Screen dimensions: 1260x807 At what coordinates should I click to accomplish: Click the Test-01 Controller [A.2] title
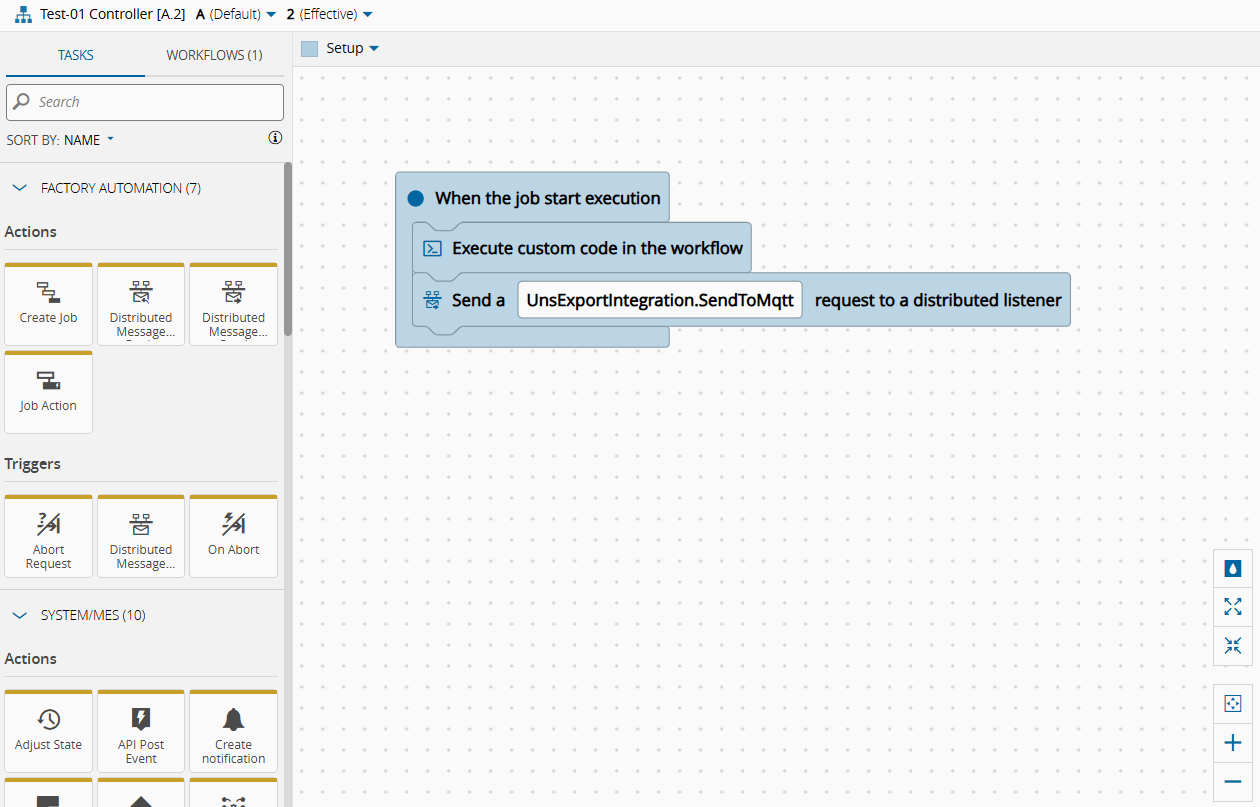pyautogui.click(x=113, y=14)
